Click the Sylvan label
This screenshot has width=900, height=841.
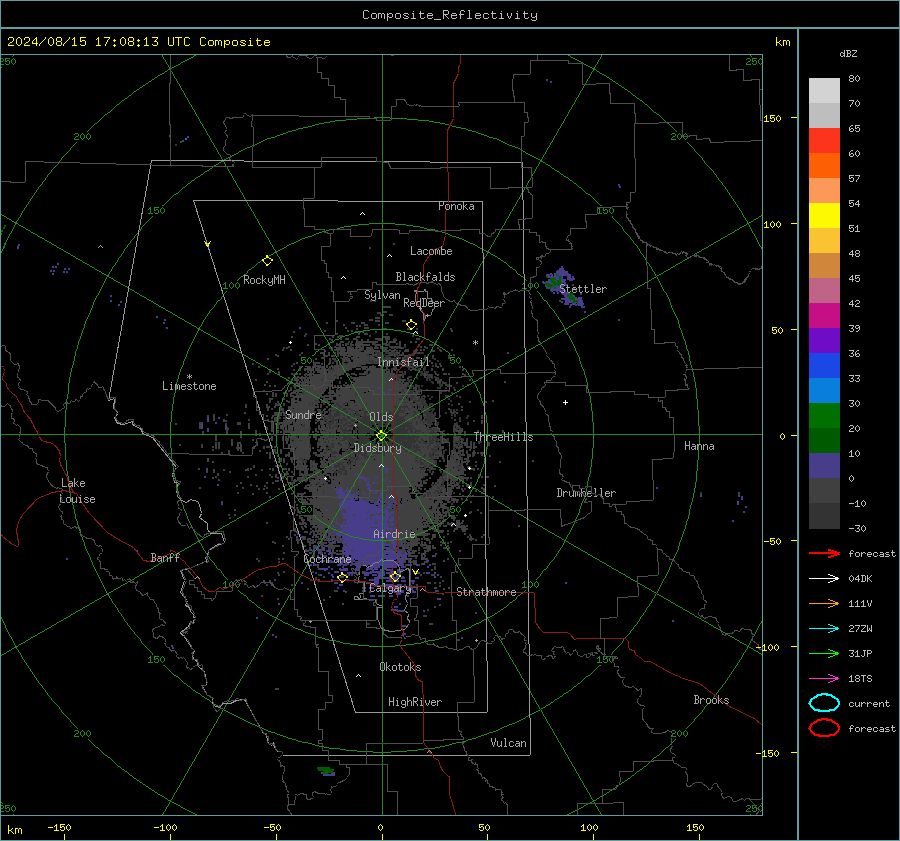tap(382, 295)
